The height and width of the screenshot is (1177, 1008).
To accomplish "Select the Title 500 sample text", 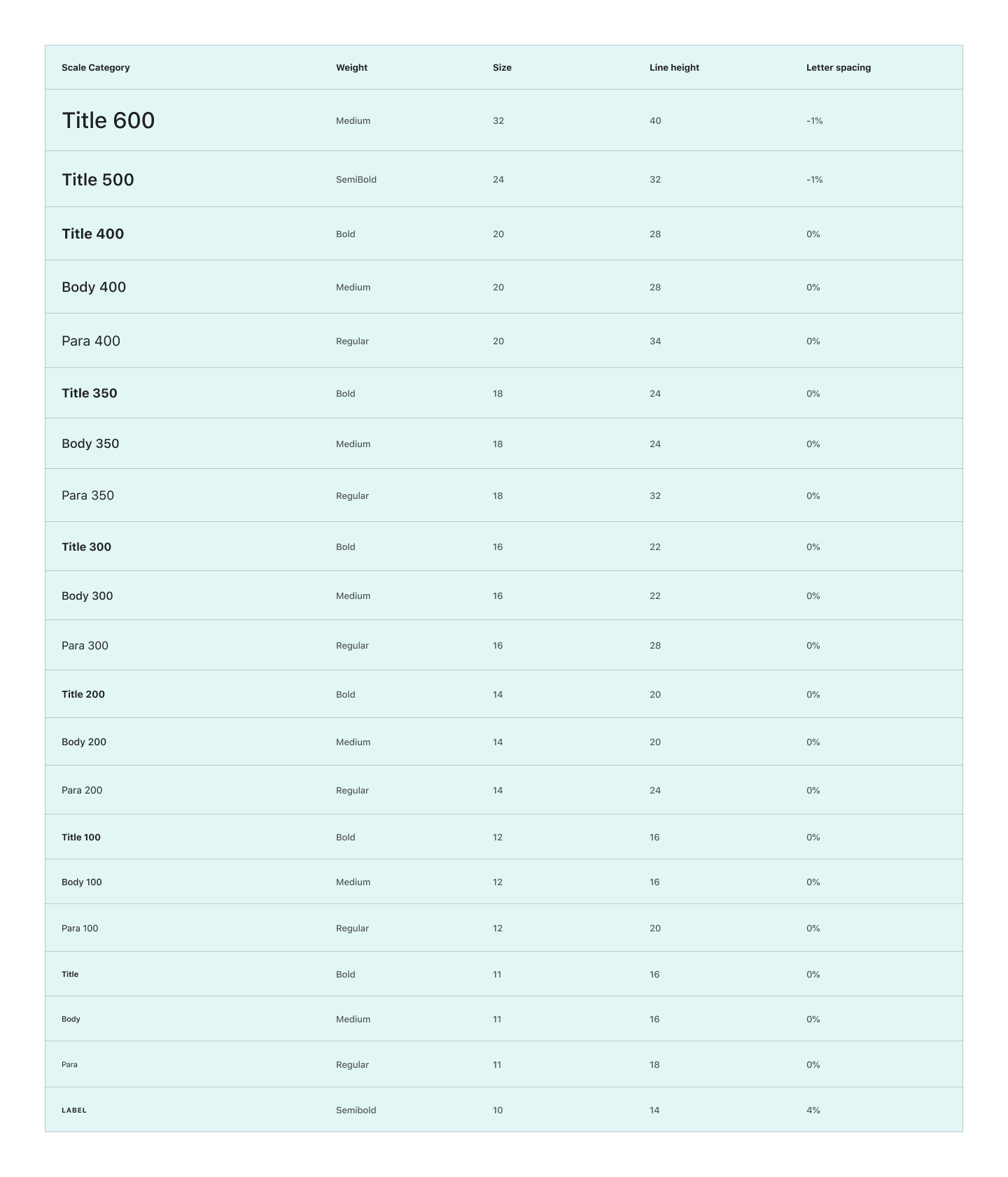I will click(98, 180).
